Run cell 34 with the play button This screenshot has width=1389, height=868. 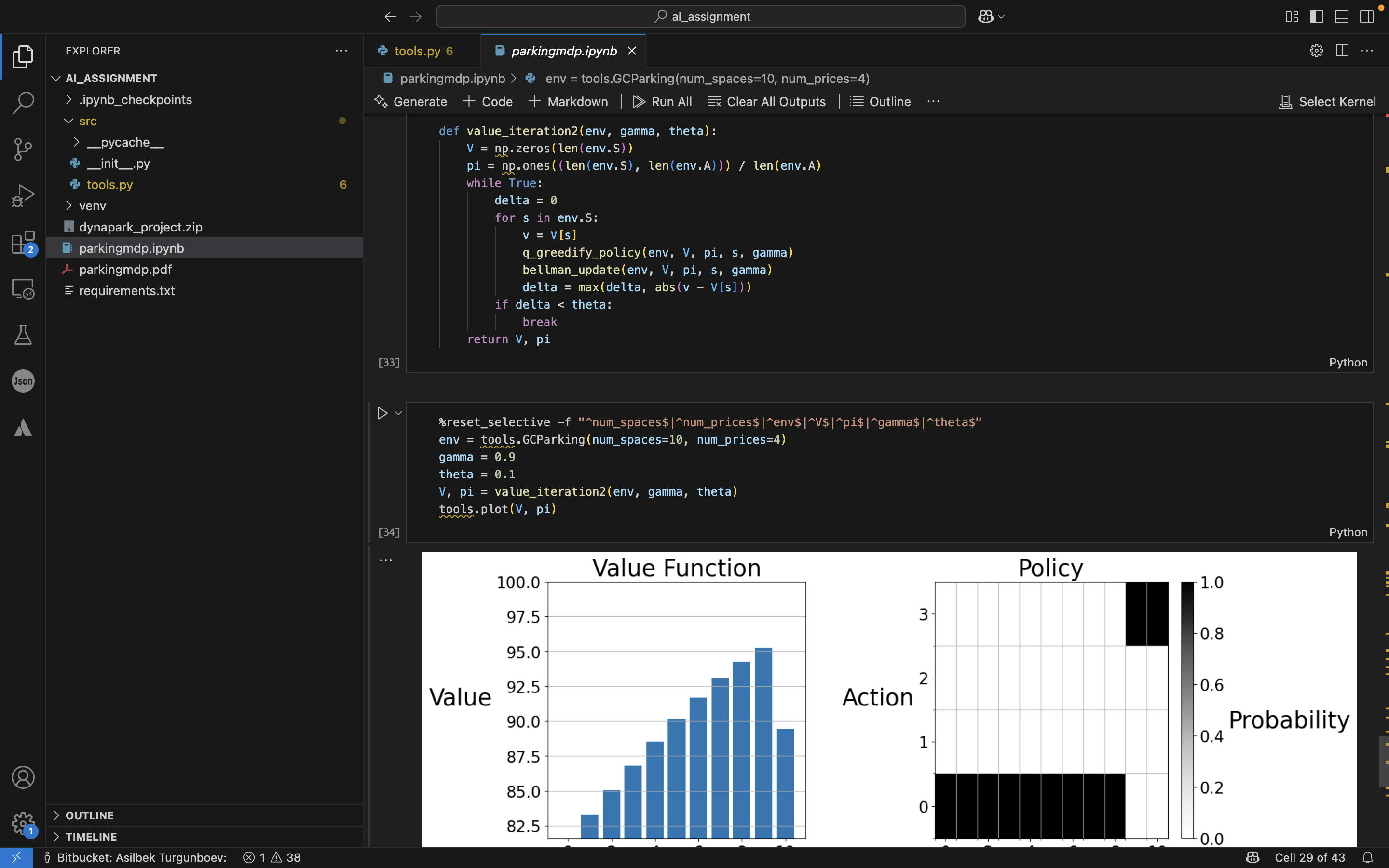point(382,413)
